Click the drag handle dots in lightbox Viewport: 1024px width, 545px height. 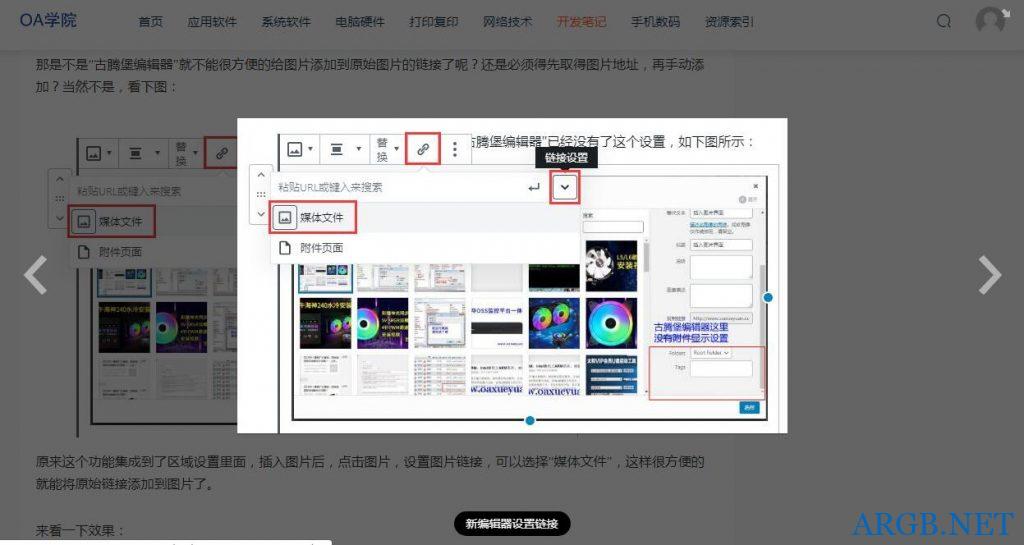261,194
